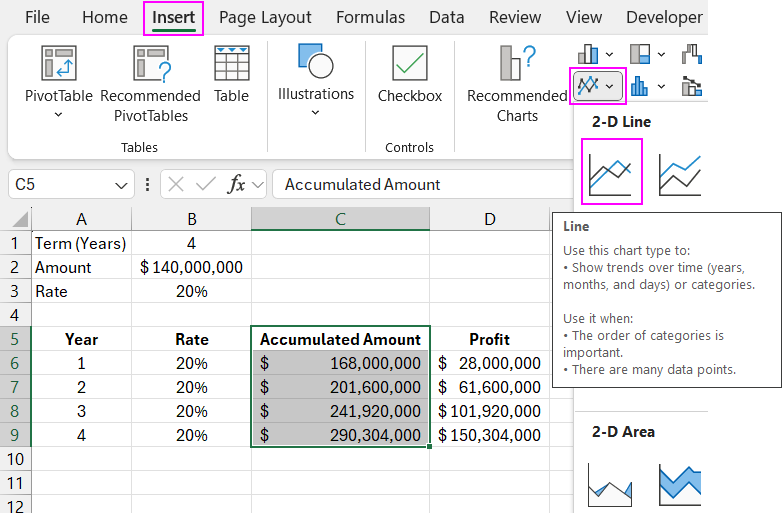Insert a Checkbox control from ribbon
Viewport: 782px width, 513px height.
[409, 64]
